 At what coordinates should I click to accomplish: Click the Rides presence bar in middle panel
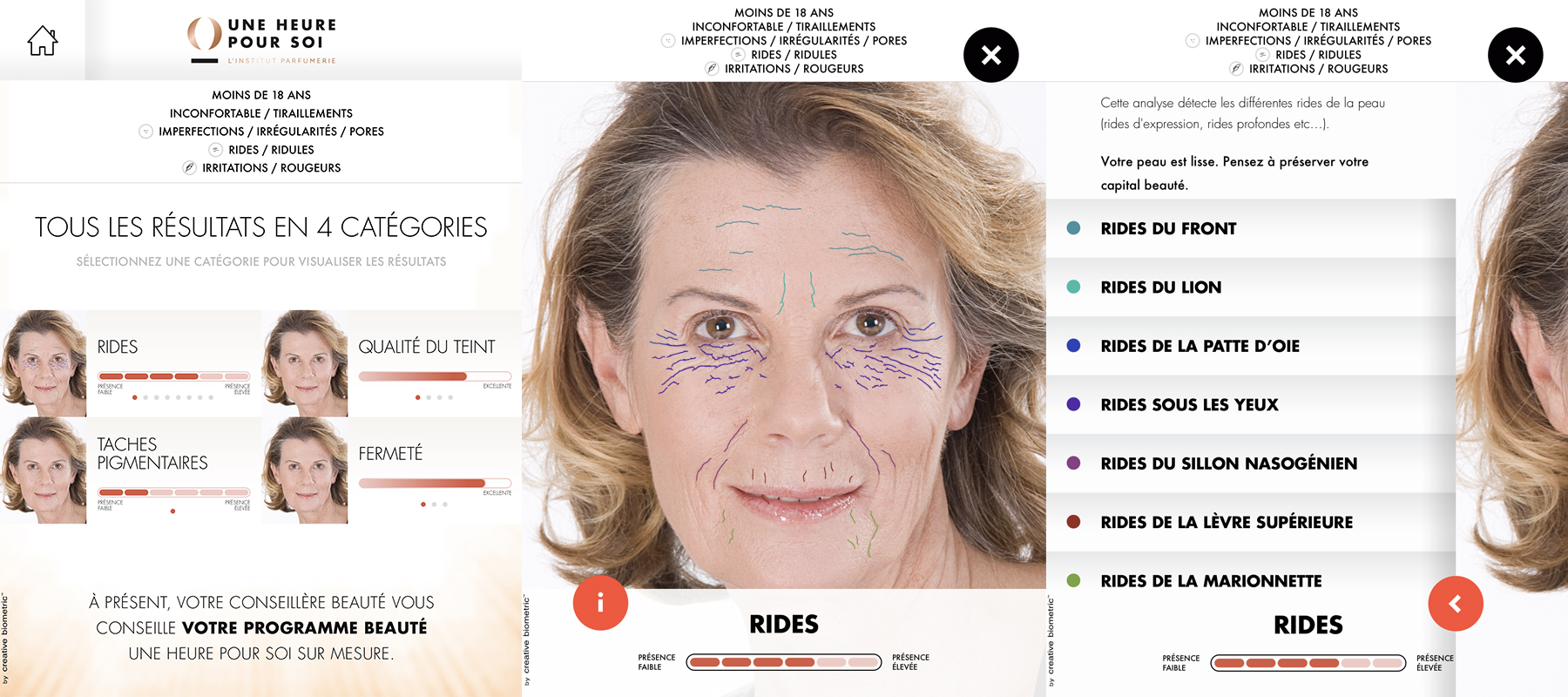(x=784, y=662)
